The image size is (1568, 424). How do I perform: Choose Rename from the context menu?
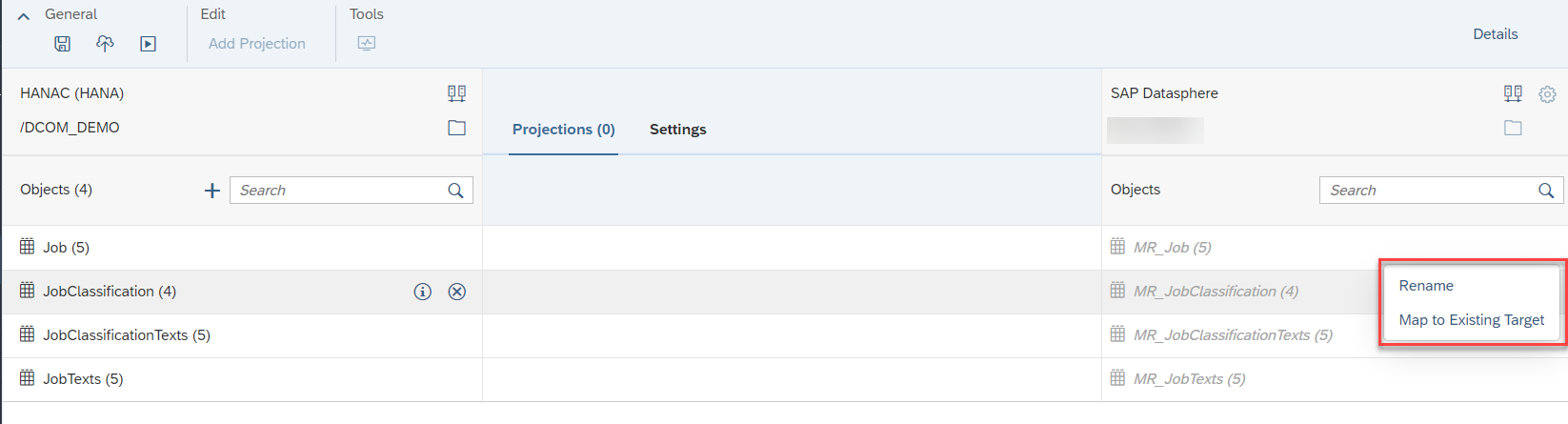coord(1426,286)
